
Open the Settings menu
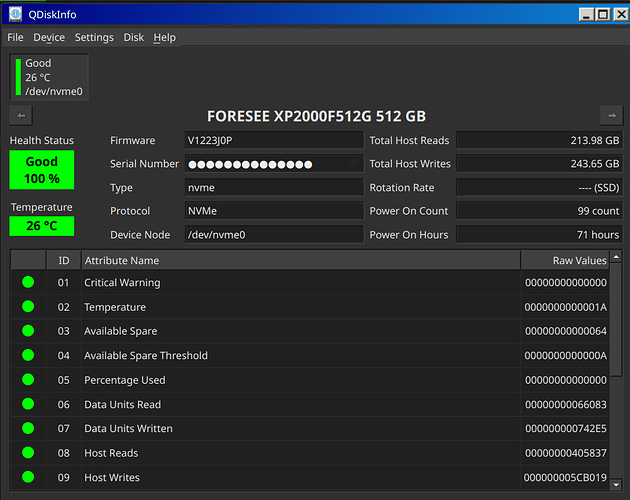(94, 37)
